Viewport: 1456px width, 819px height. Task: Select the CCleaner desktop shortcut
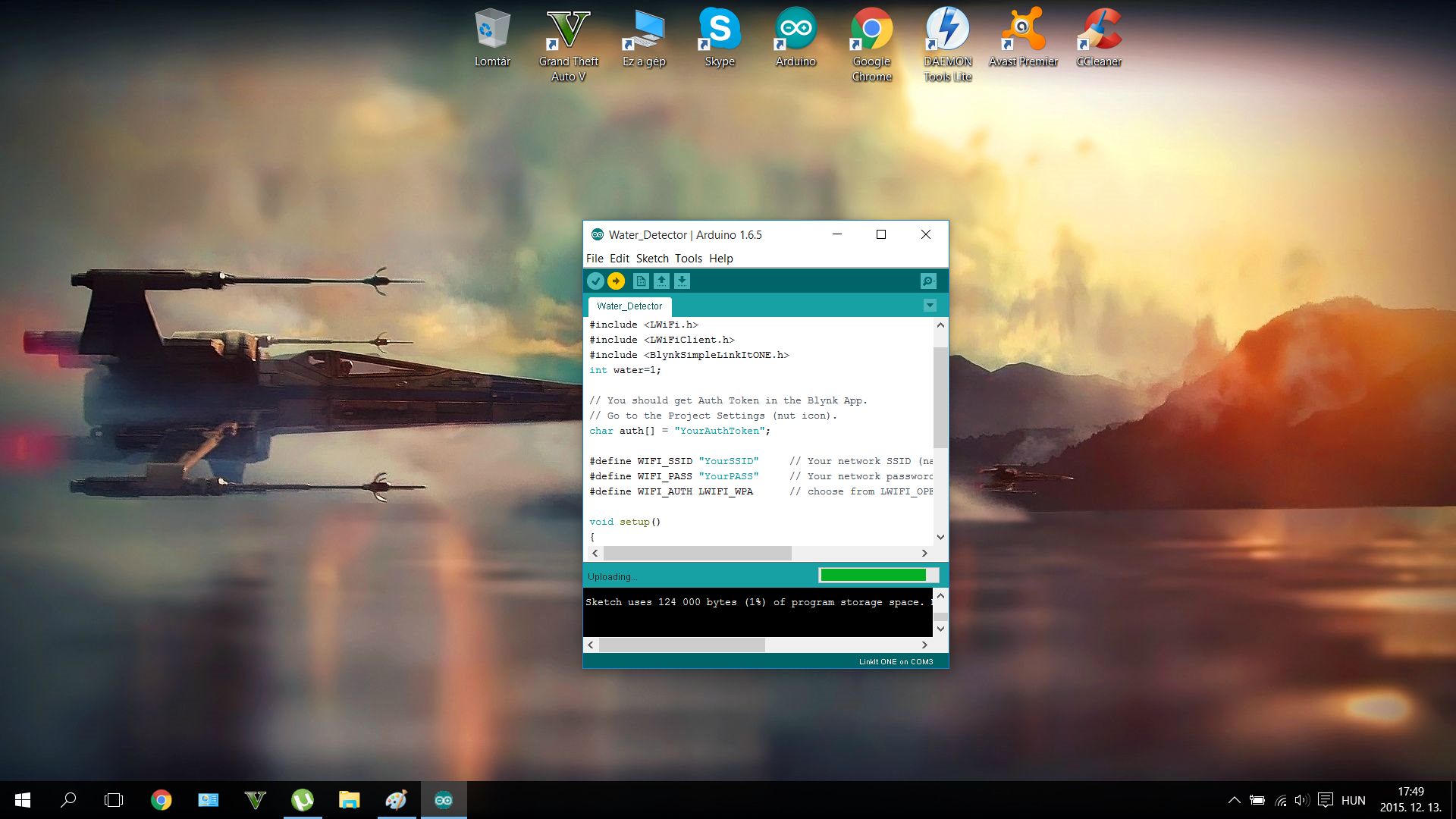tap(1099, 38)
